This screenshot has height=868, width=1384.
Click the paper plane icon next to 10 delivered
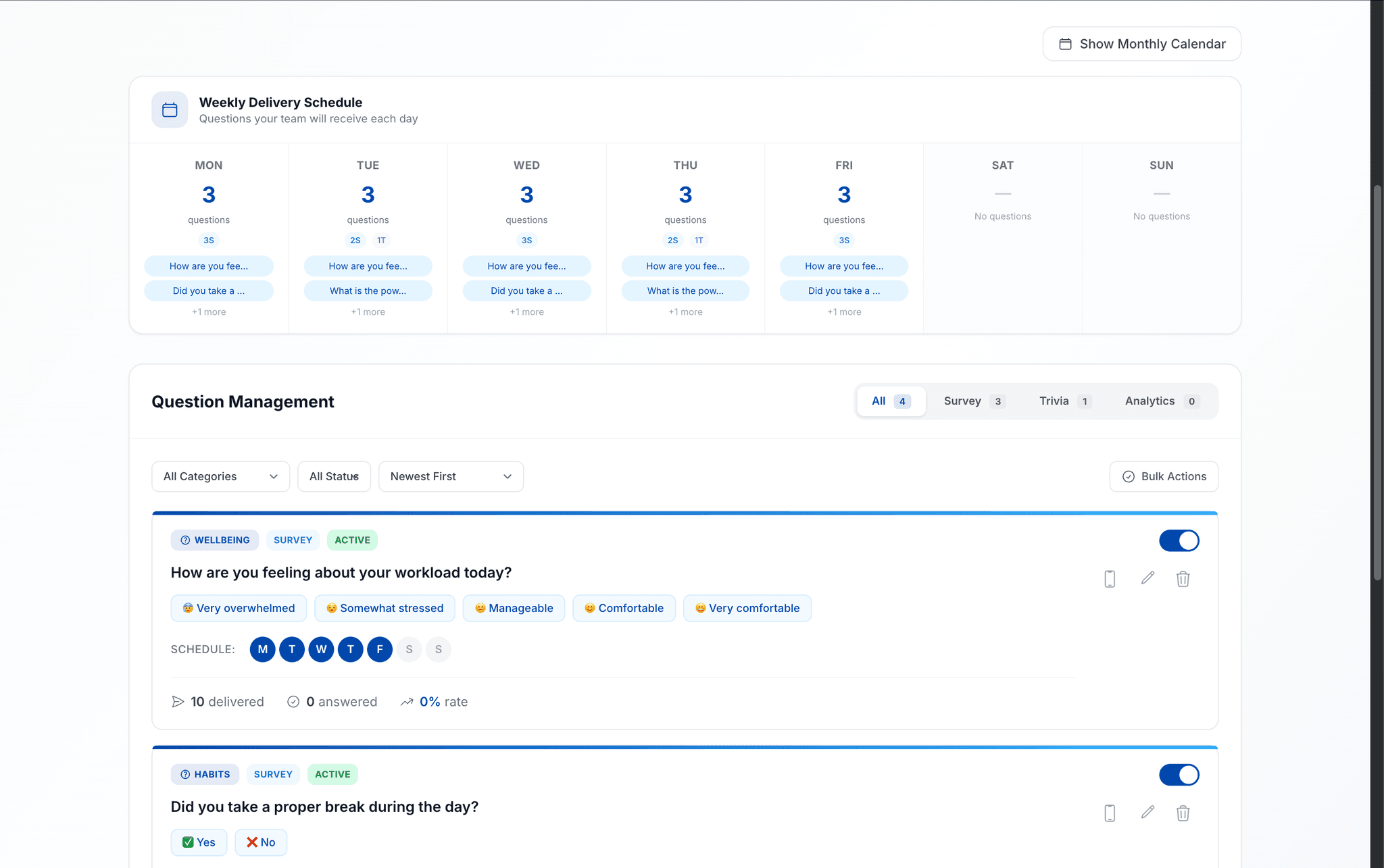tap(178, 701)
